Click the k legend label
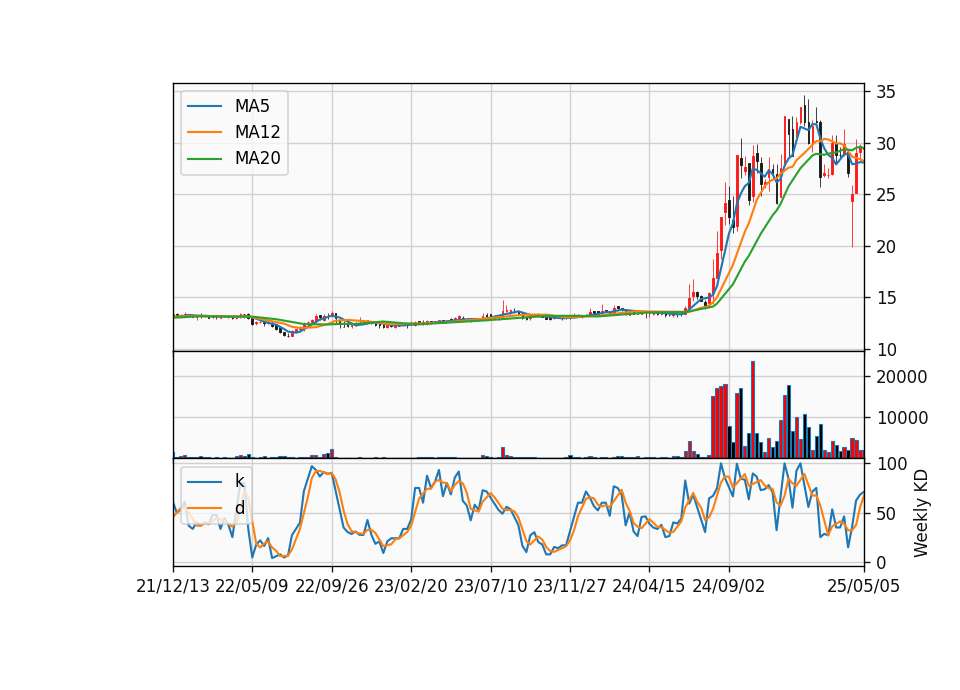The height and width of the screenshot is (690, 960). pyautogui.click(x=239, y=481)
